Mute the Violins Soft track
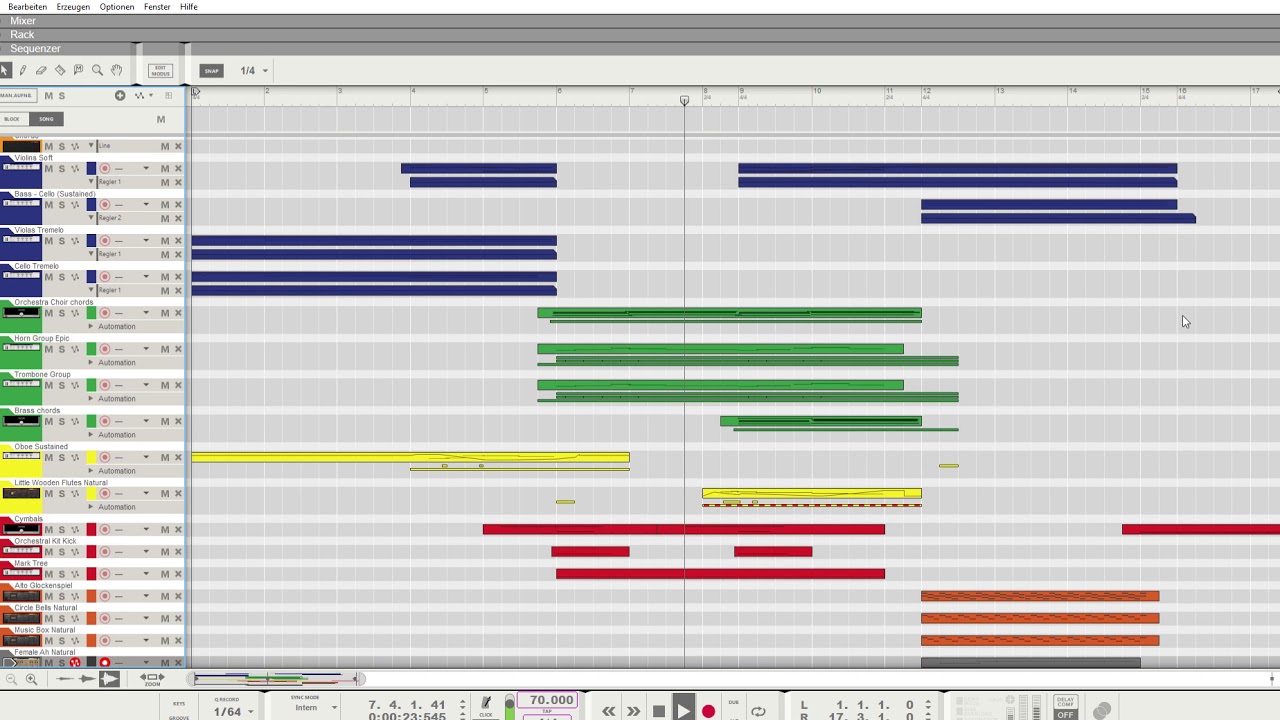The height and width of the screenshot is (720, 1280). click(48, 169)
